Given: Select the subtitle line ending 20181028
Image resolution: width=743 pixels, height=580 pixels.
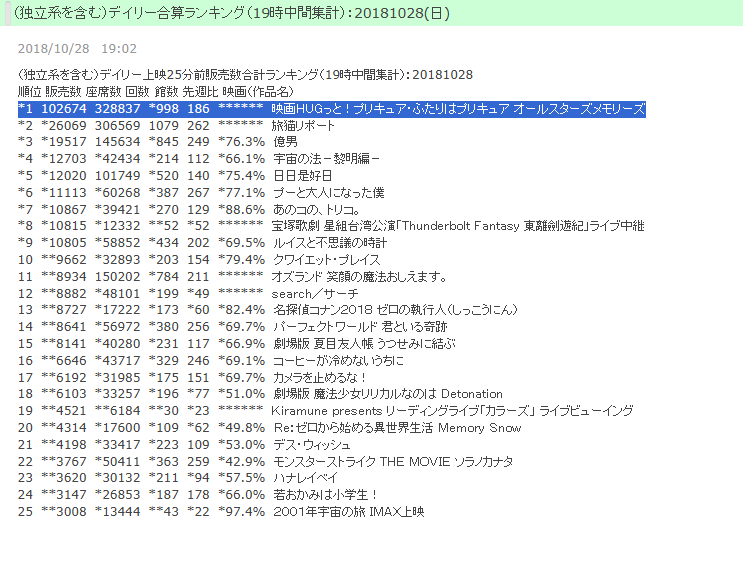Looking at the screenshot, I should (245, 74).
